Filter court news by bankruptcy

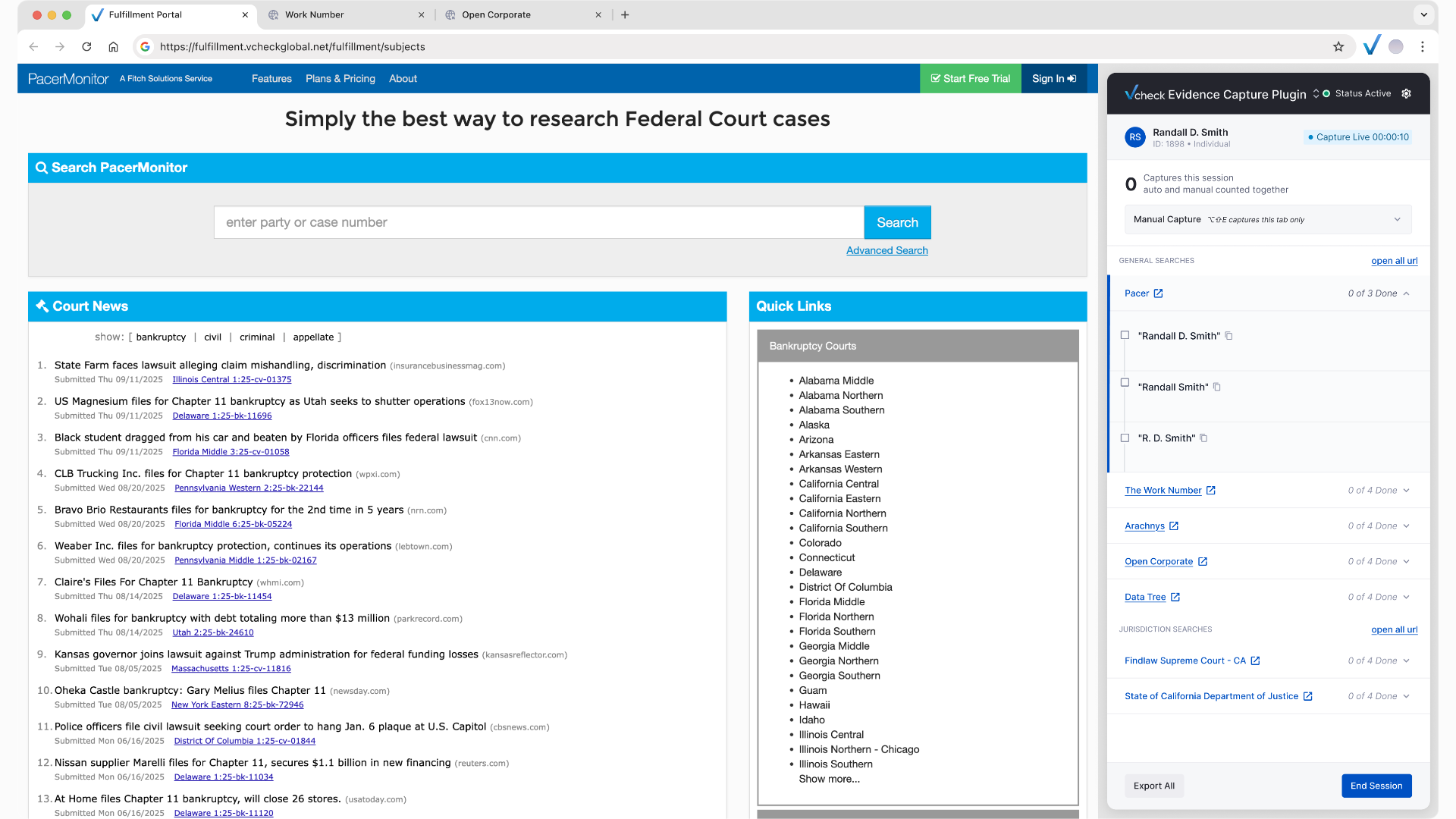coord(161,337)
